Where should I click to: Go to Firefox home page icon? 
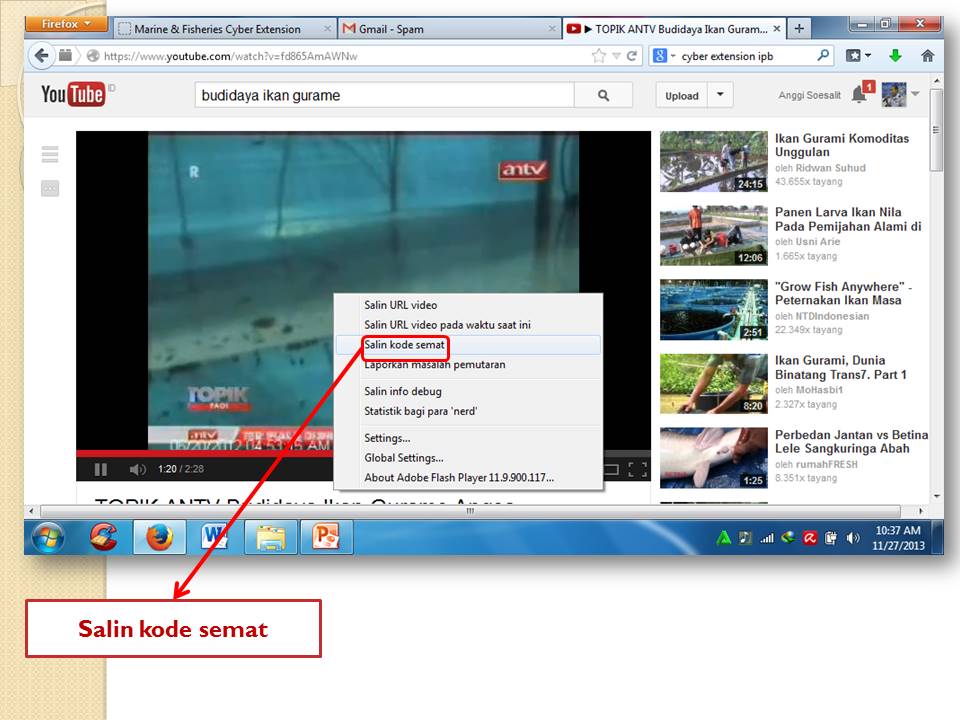click(x=928, y=56)
